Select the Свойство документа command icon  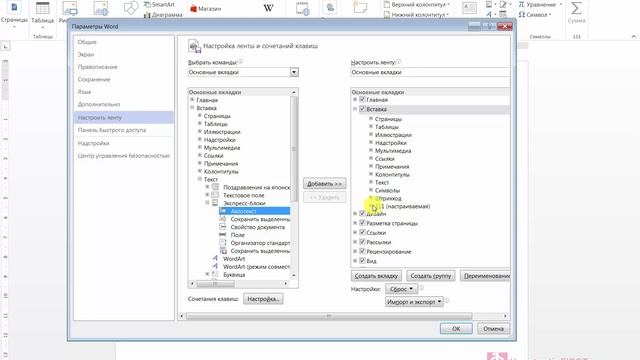pyautogui.click(x=223, y=227)
